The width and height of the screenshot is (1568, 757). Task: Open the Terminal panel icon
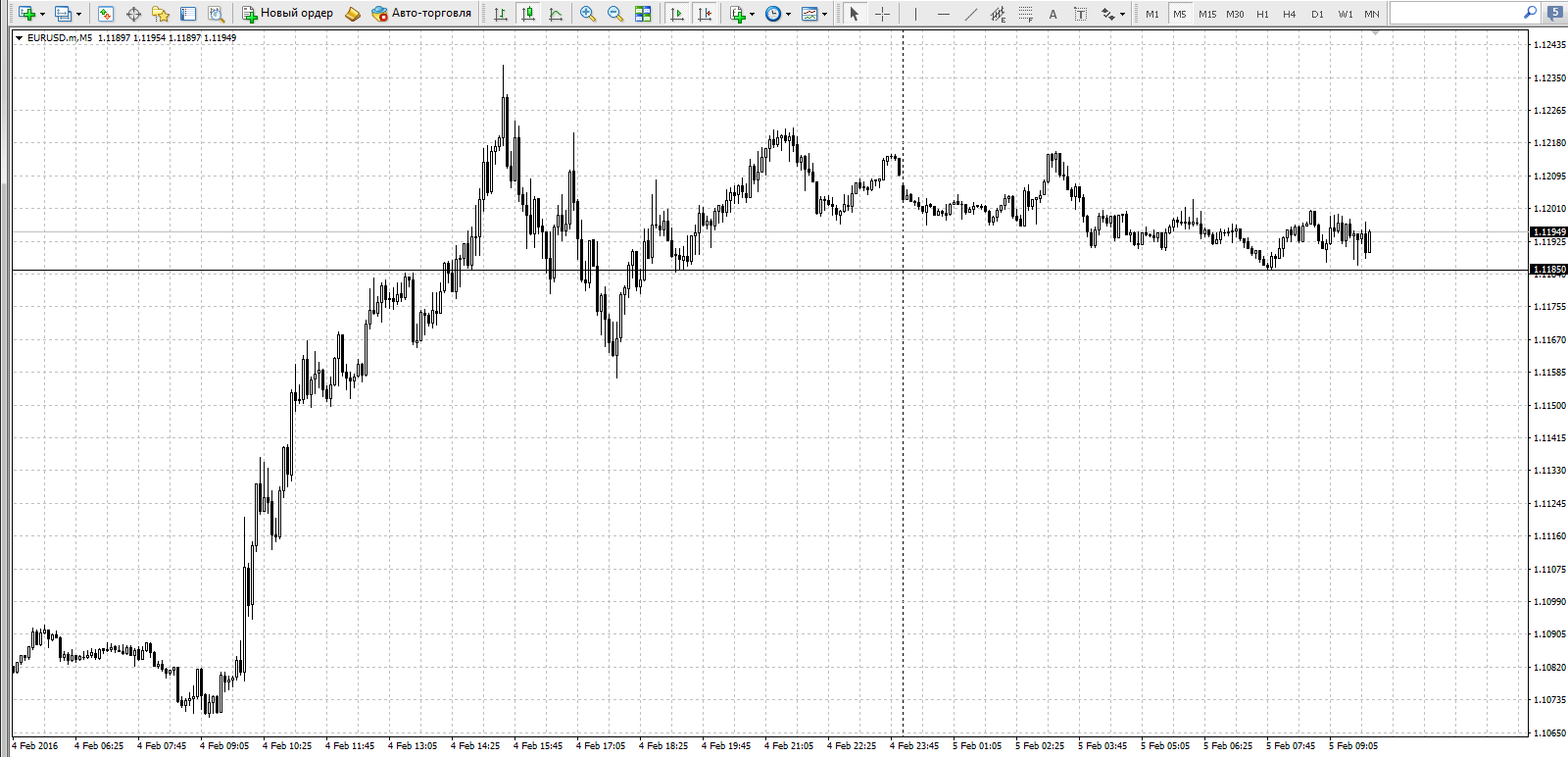pos(188,14)
